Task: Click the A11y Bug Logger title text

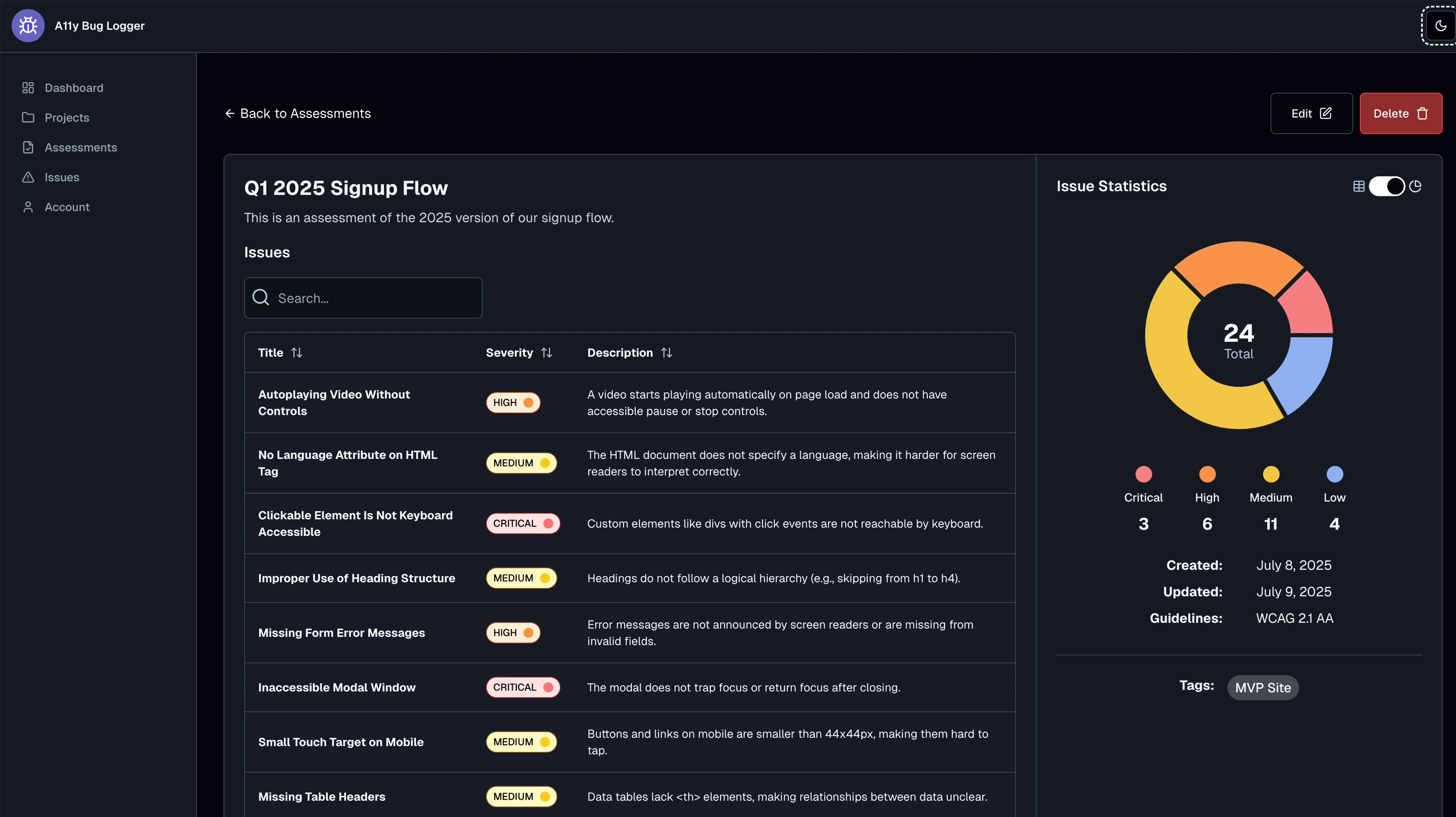Action: (x=99, y=26)
